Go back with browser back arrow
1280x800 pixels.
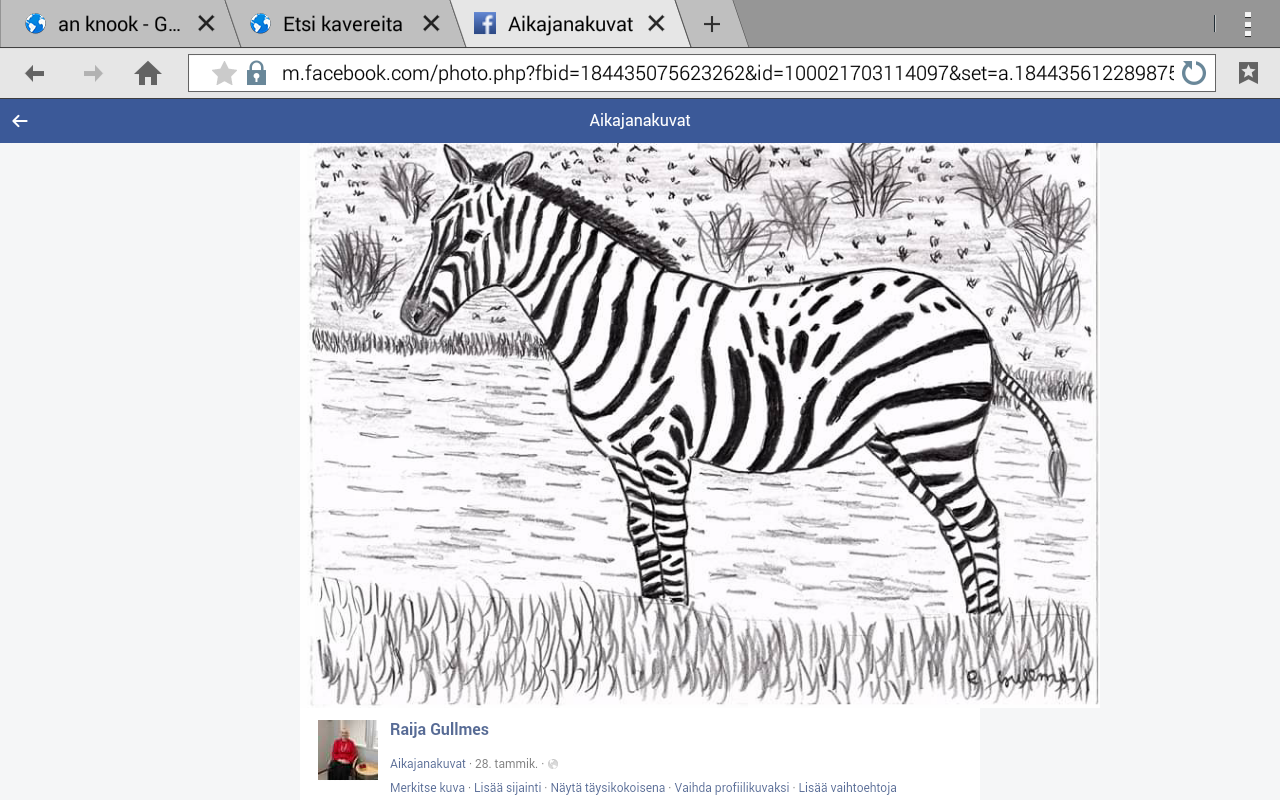click(x=35, y=73)
